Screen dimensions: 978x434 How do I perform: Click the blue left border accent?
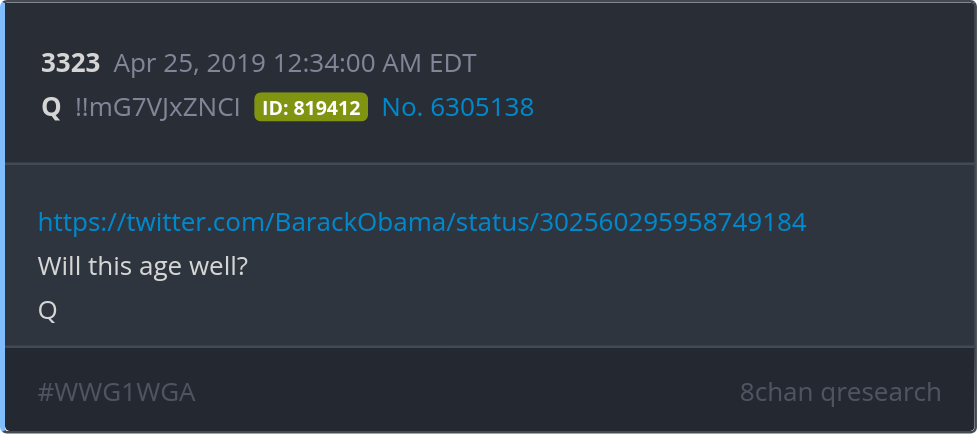(2, 217)
